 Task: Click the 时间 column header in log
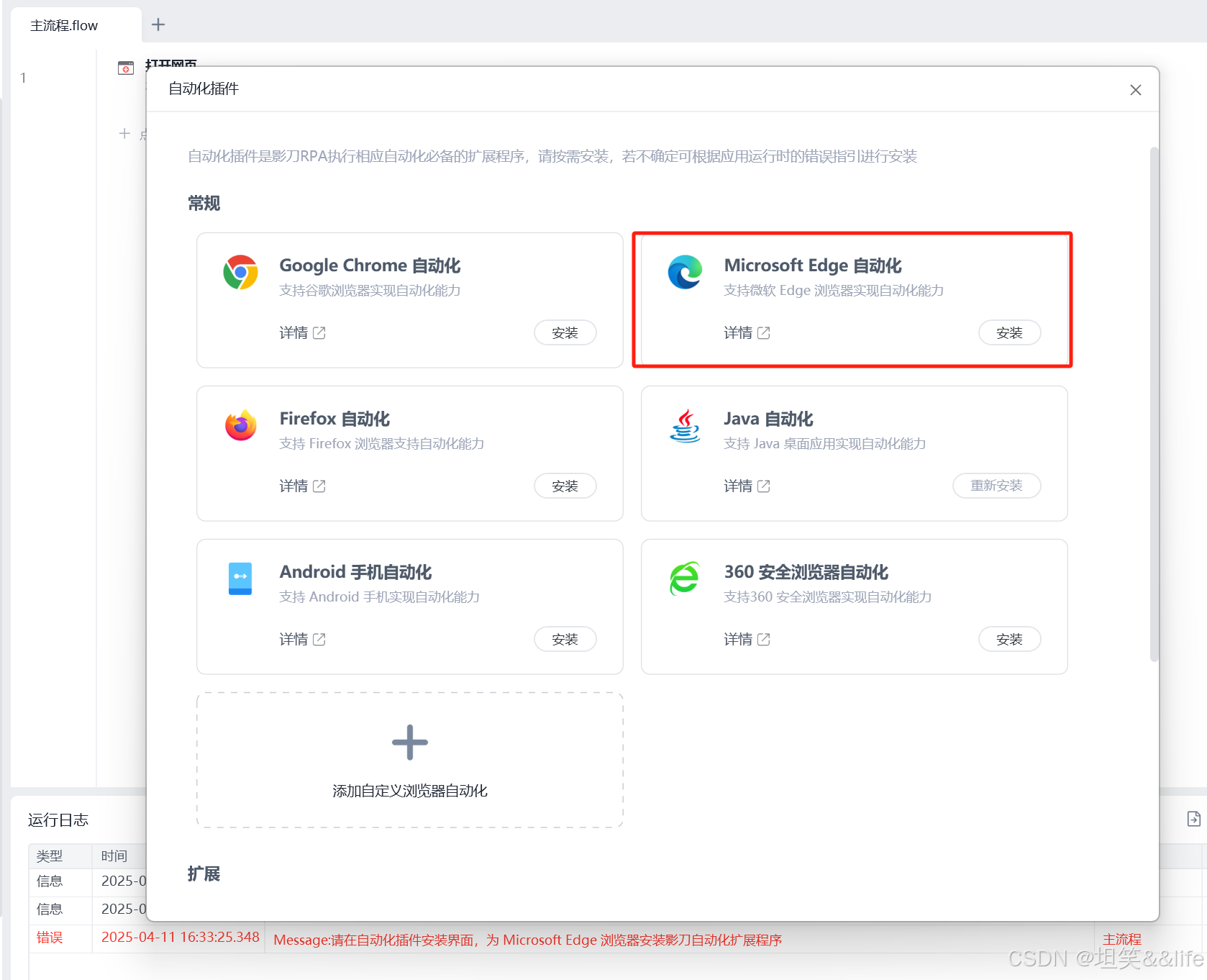click(x=114, y=856)
